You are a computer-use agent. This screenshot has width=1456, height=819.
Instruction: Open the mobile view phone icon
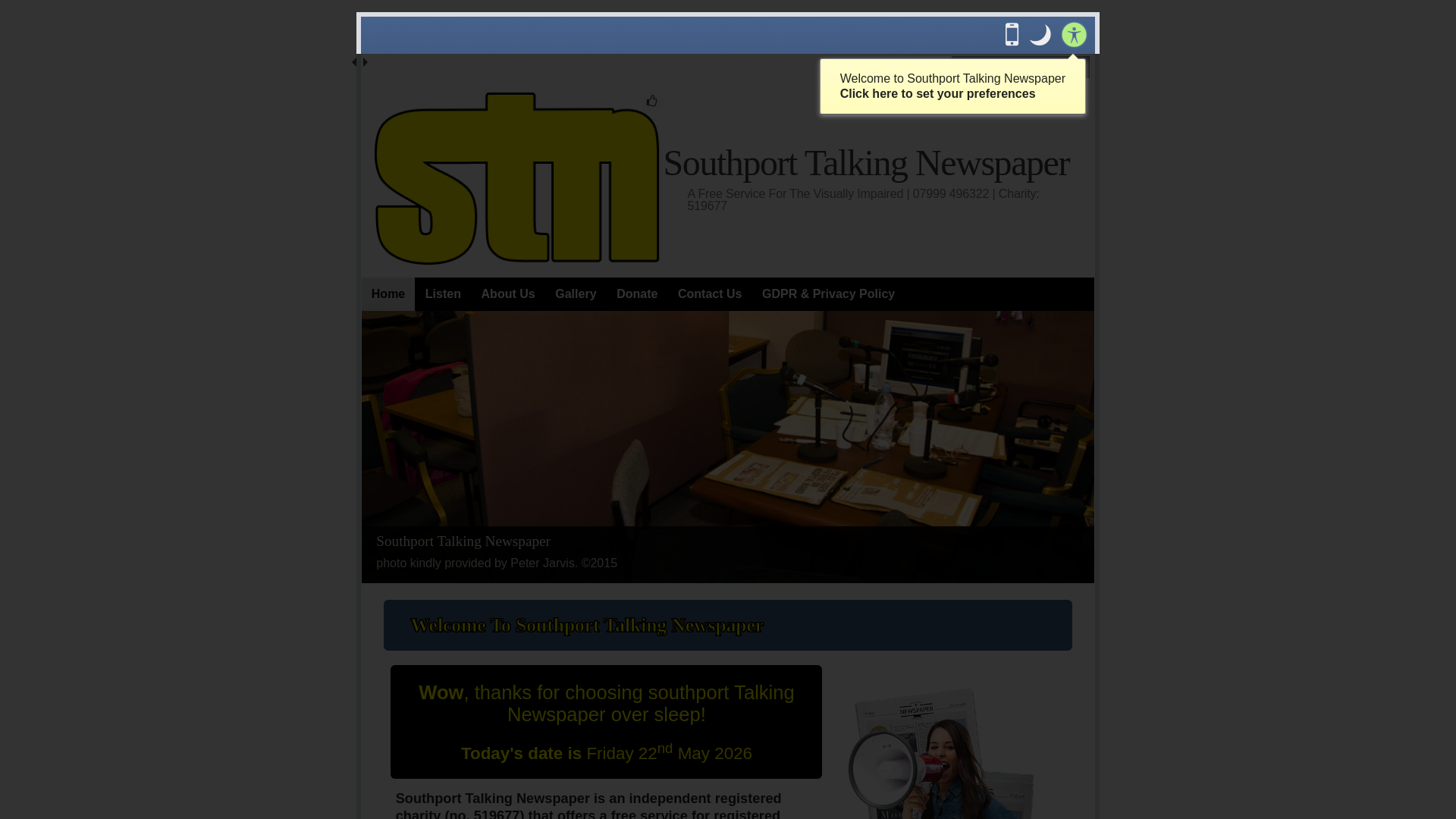coord(1012,35)
